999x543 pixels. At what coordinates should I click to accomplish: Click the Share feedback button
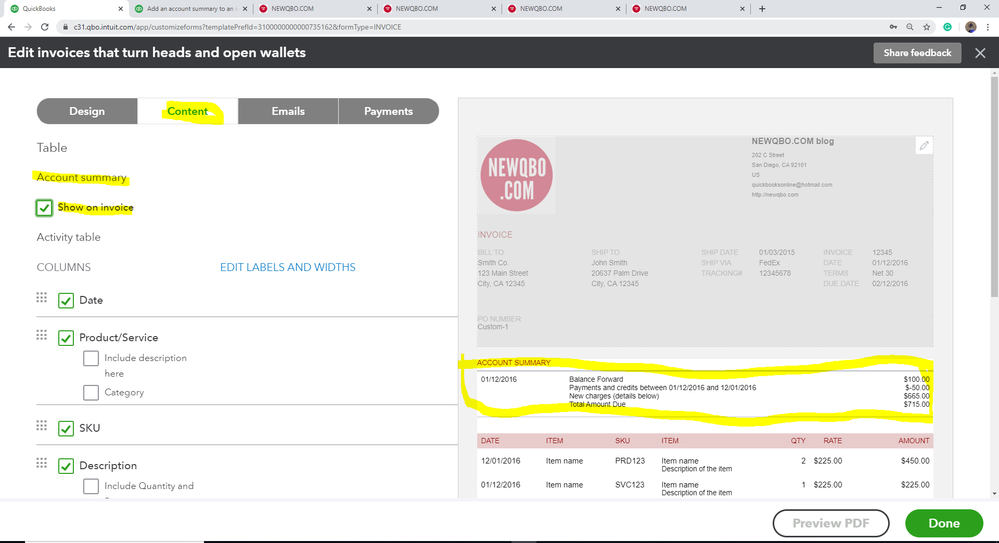click(x=917, y=53)
